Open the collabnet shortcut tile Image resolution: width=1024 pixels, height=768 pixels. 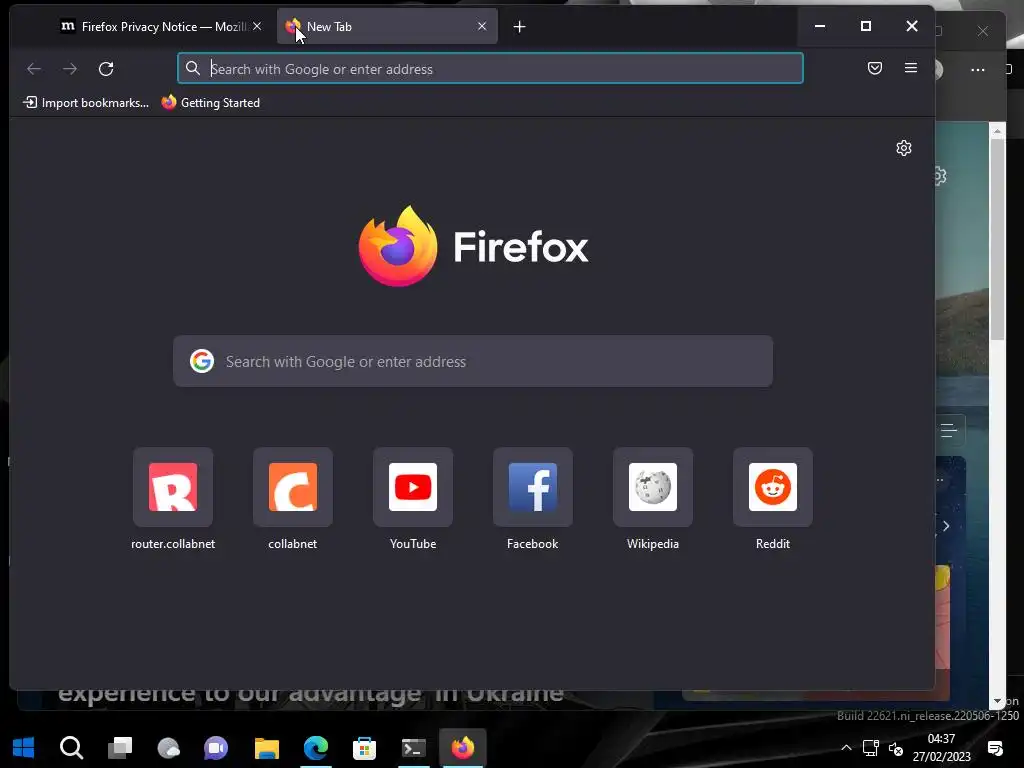coord(293,499)
